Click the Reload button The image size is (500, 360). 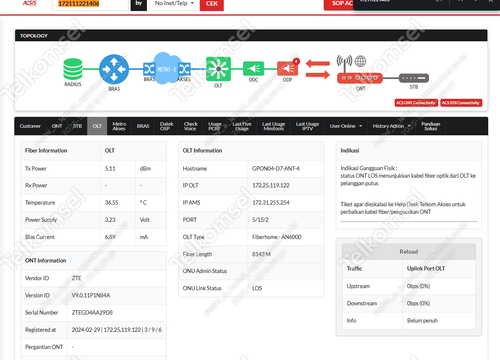tap(409, 252)
